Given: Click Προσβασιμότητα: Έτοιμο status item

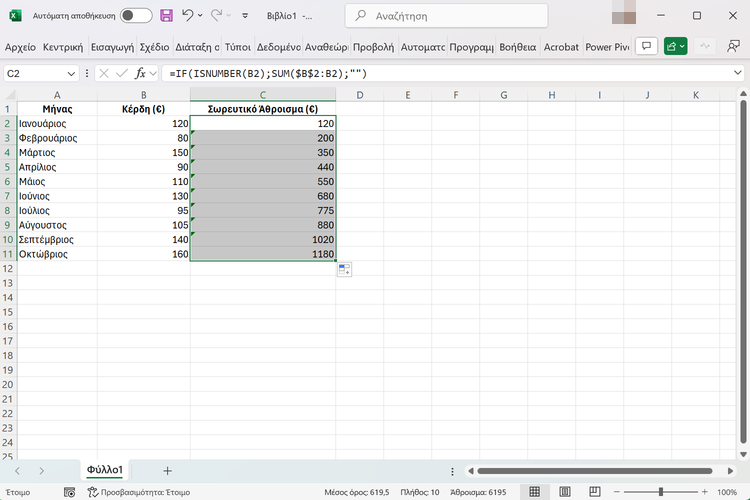Looking at the screenshot, I should (139, 492).
